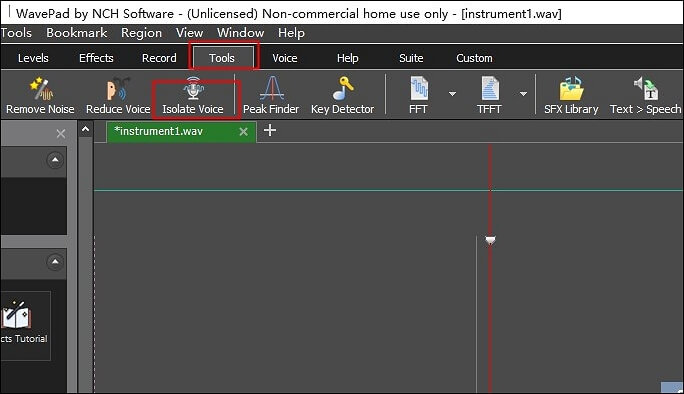Open the Tools menu in menu bar
Image resolution: width=684 pixels, height=394 pixels.
(16, 33)
